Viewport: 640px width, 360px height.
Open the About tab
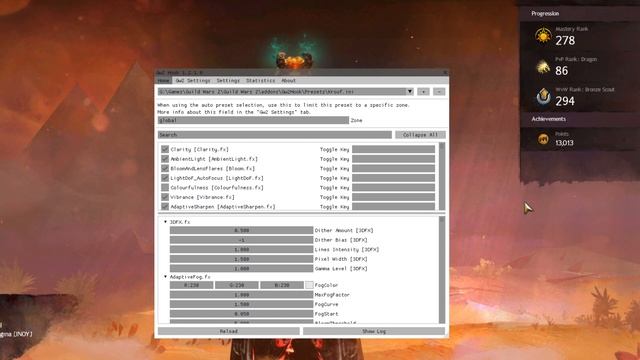pos(289,80)
